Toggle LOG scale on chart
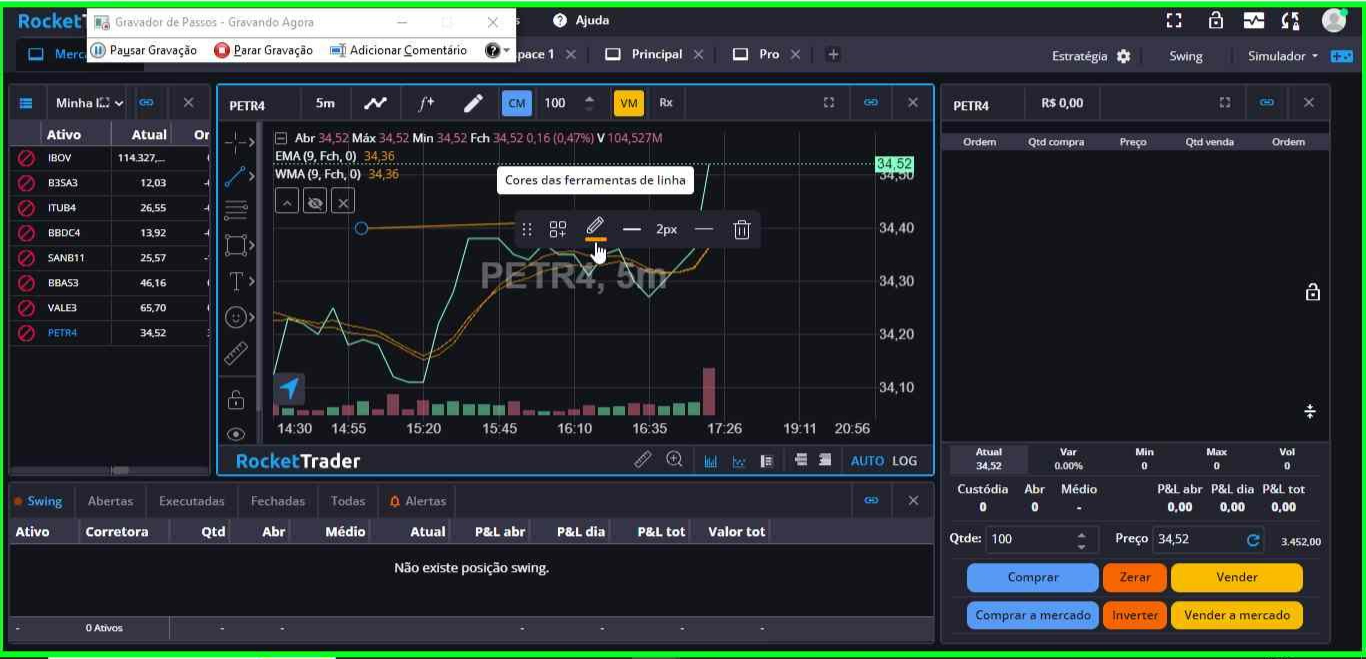 905,461
